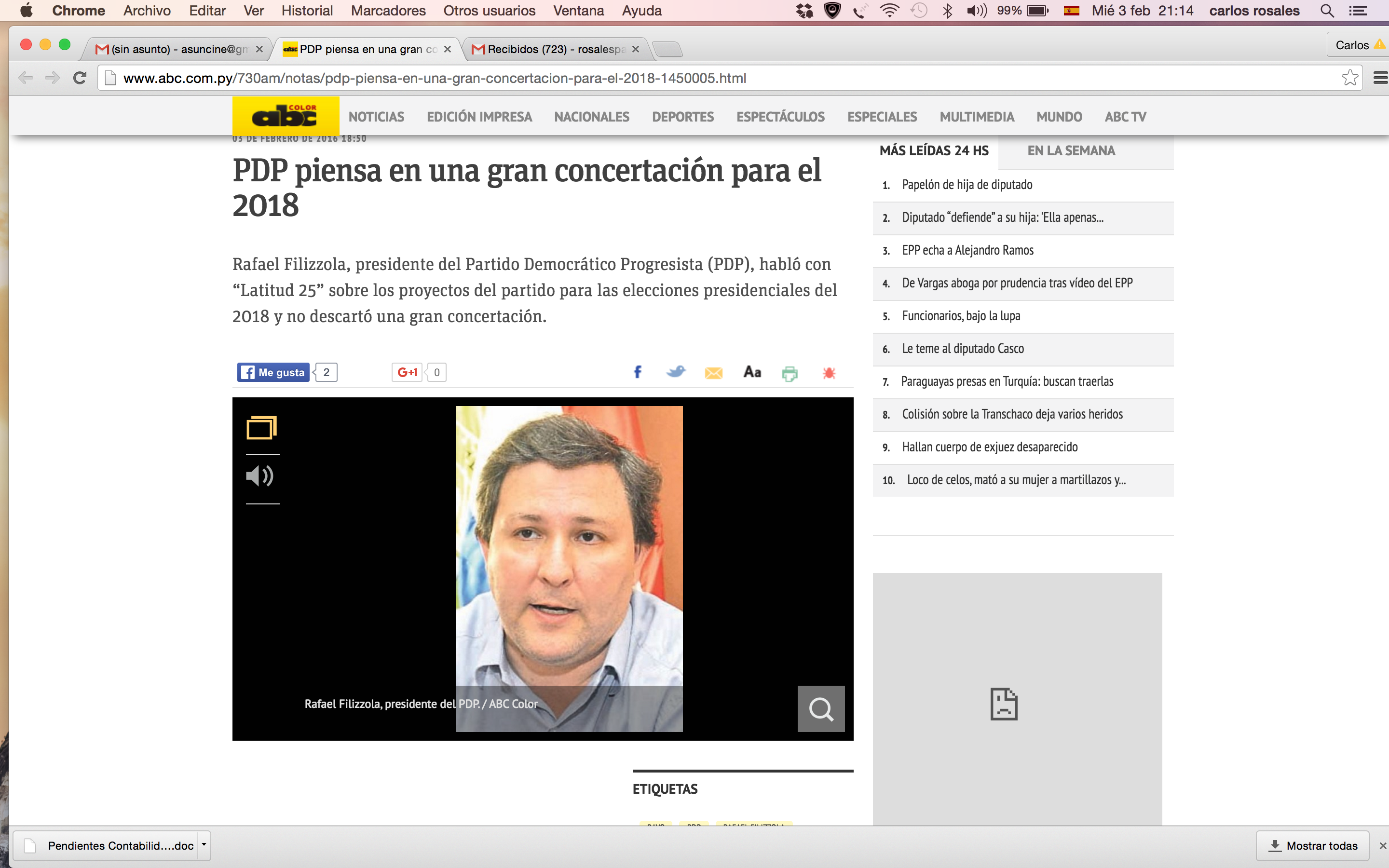Switch to Recibidos (723) Gmail tab
1389x868 pixels.
click(555, 49)
